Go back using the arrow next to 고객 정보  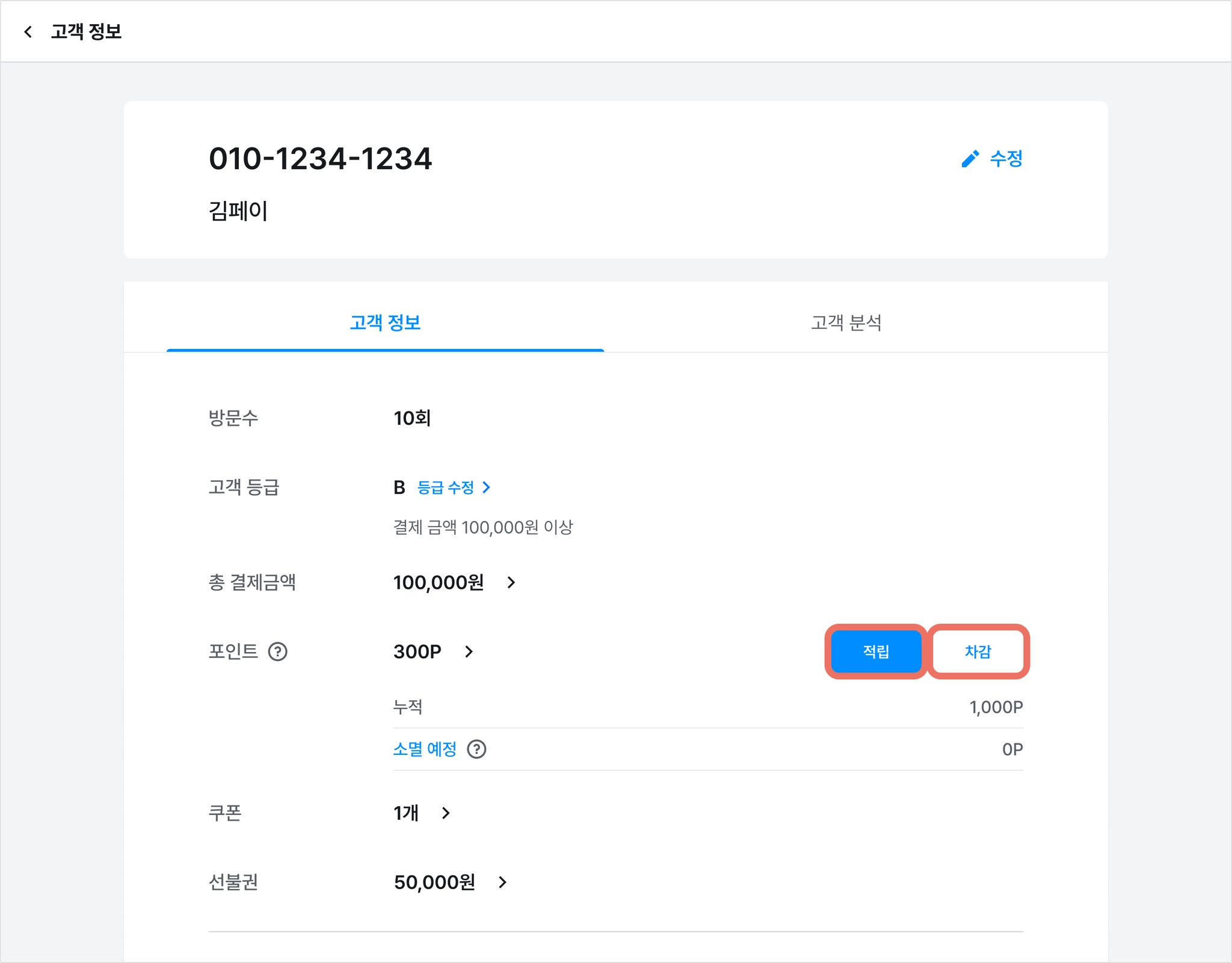click(28, 31)
